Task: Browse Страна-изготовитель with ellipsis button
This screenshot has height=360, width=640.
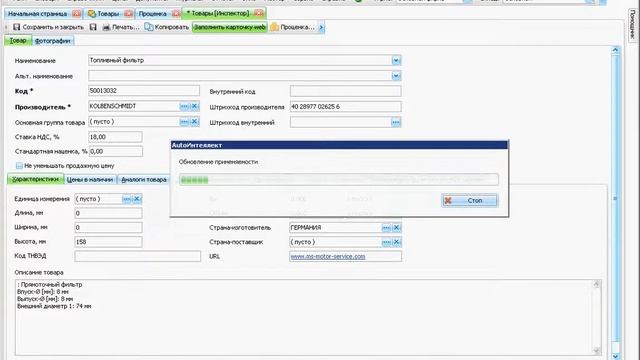Action: [386, 228]
